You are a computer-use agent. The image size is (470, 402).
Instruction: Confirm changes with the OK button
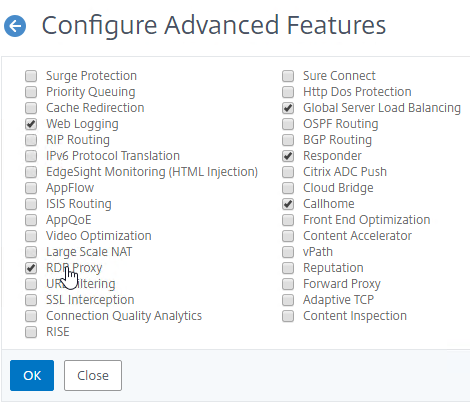[32, 375]
